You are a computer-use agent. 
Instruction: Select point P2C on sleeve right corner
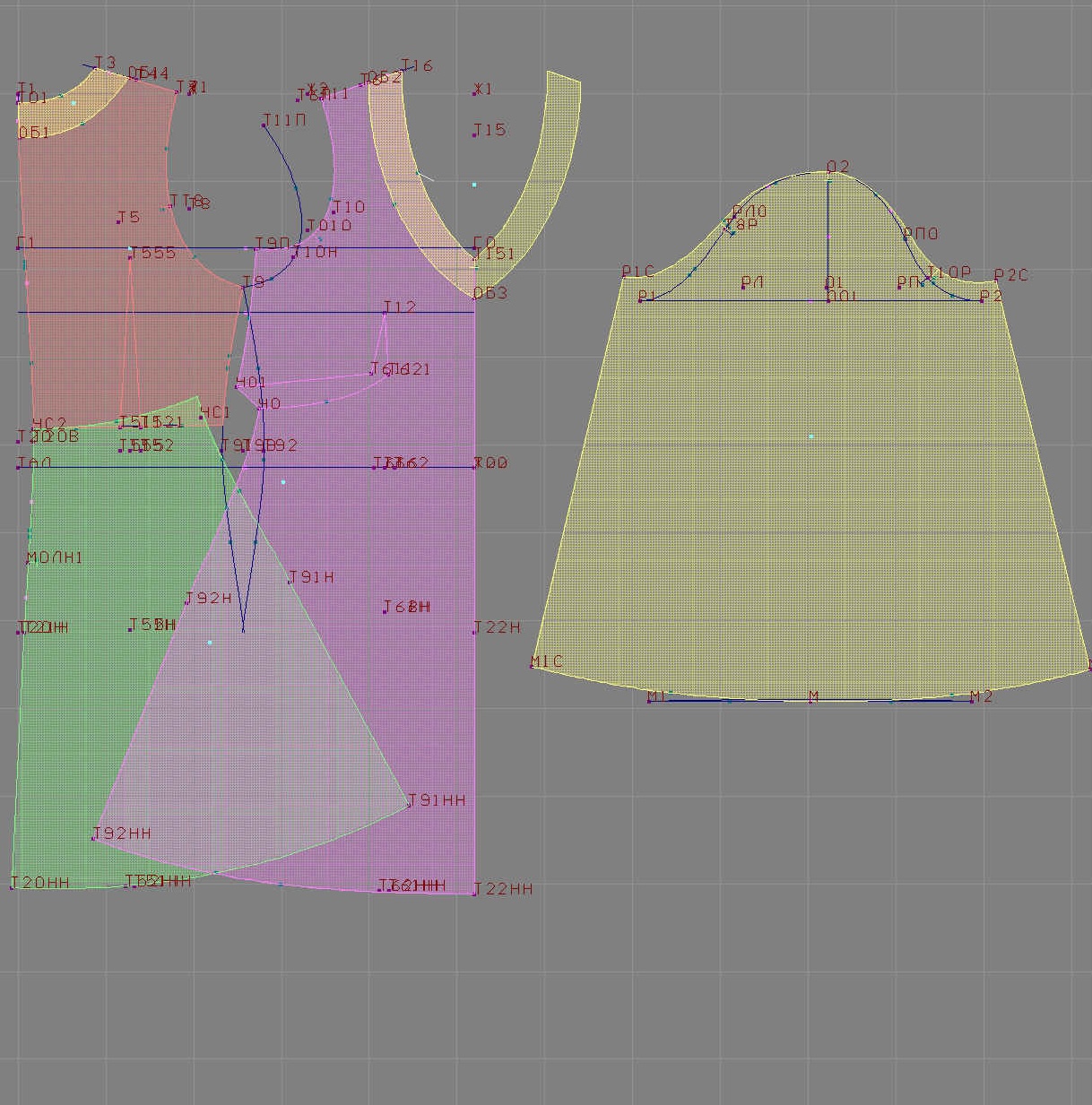[x=996, y=281]
